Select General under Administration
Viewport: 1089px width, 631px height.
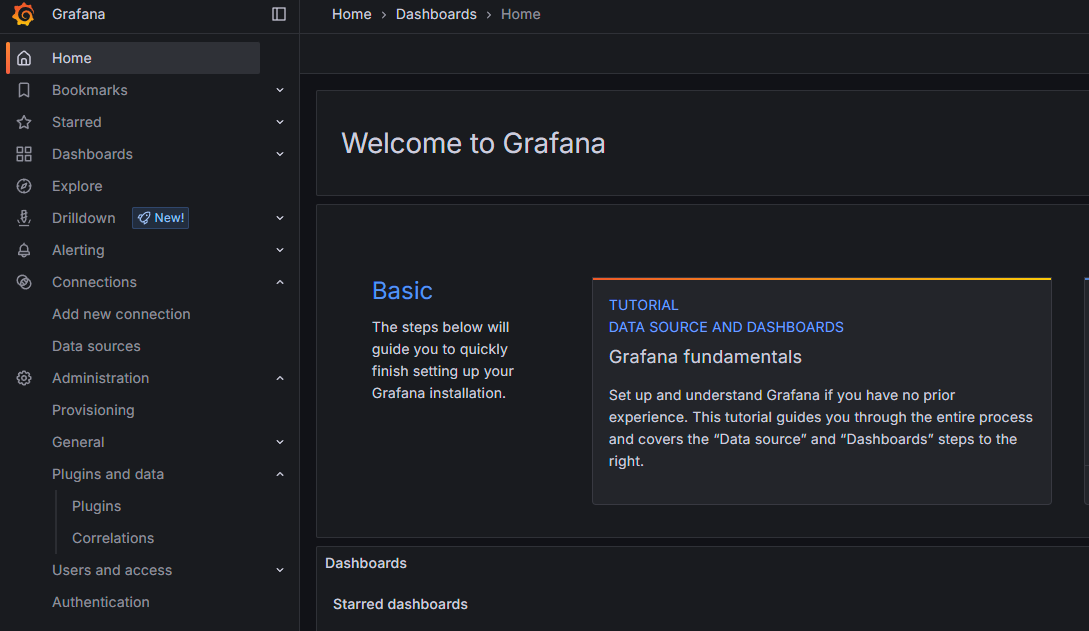tap(78, 442)
